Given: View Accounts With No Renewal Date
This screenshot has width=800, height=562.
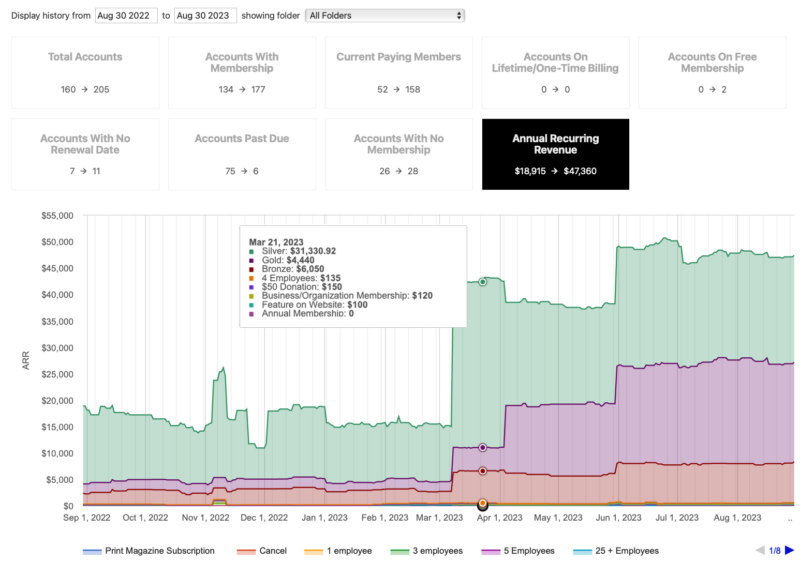Looking at the screenshot, I should (85, 154).
